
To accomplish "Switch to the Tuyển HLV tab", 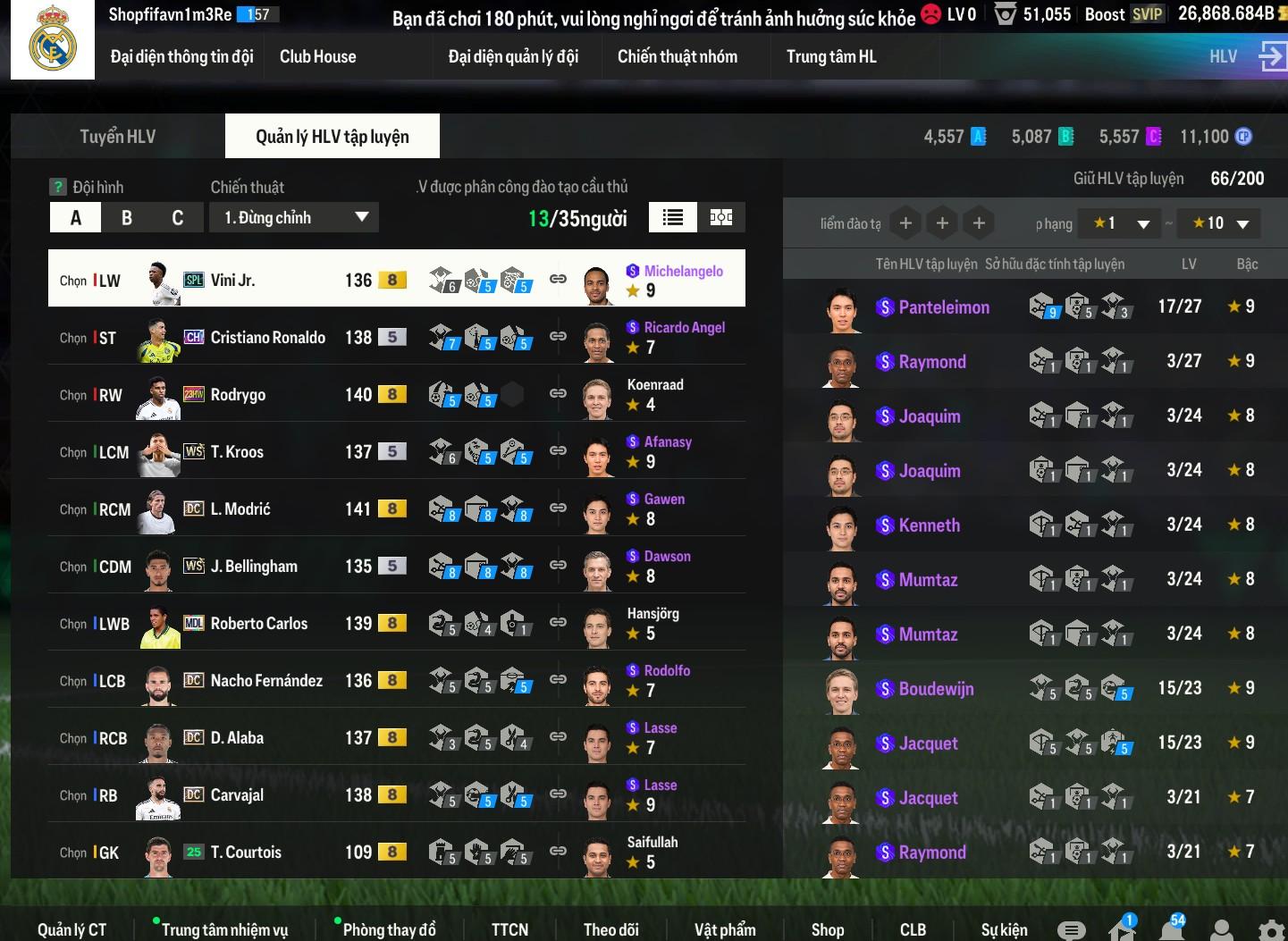I will click(x=118, y=136).
